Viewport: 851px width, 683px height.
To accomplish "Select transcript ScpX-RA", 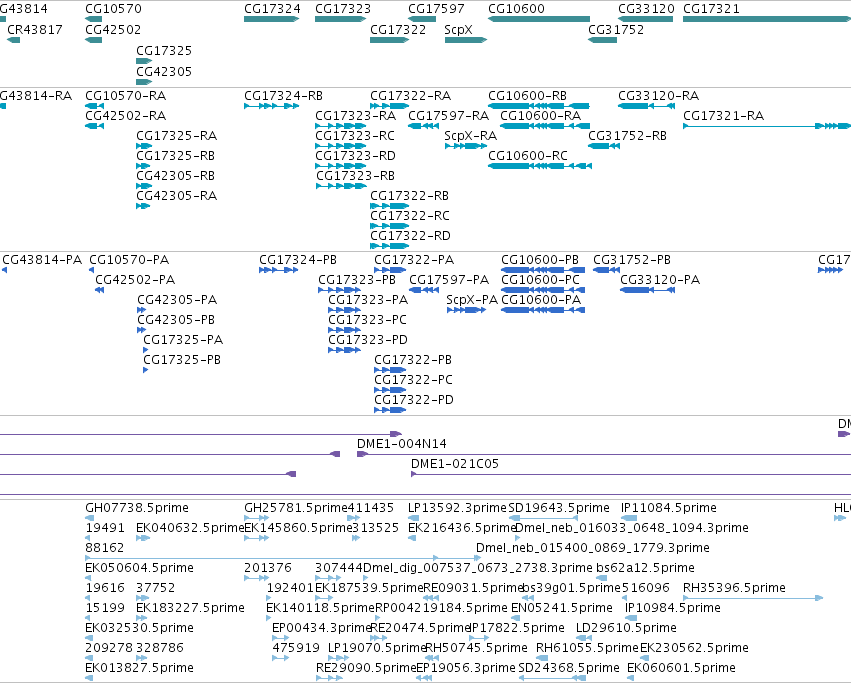I will [466, 146].
